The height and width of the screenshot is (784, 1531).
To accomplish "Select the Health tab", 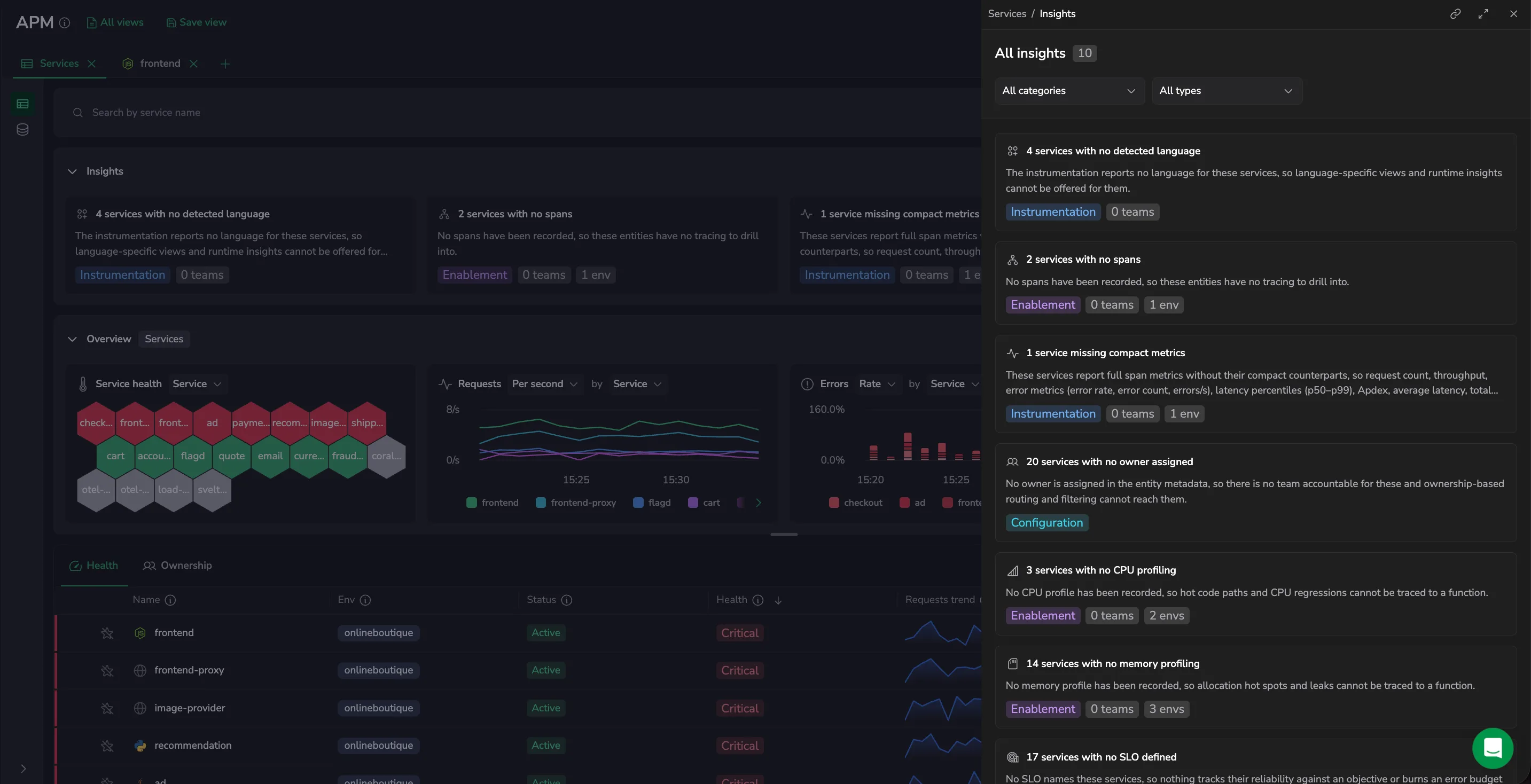I will (94, 565).
